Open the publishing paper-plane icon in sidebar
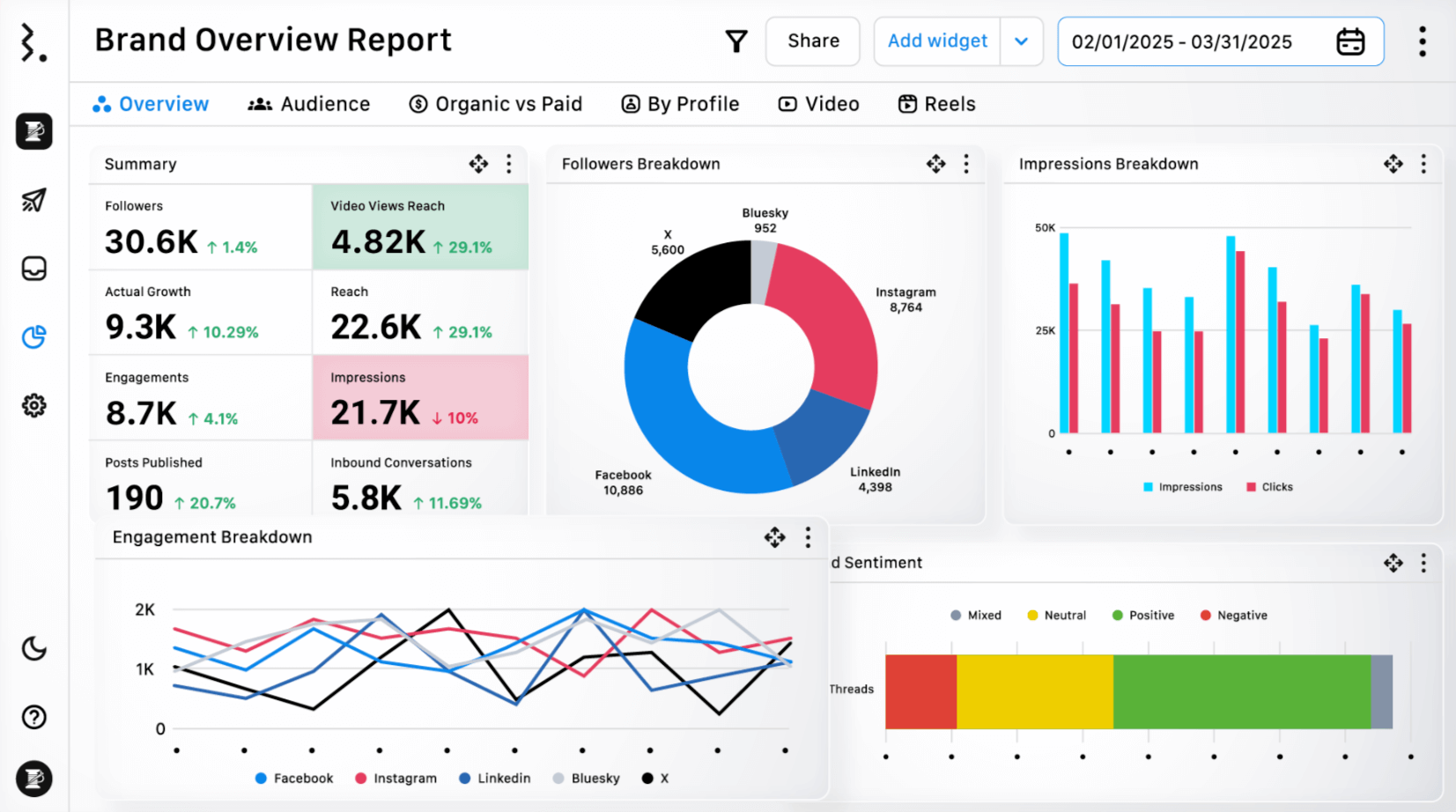 (x=34, y=200)
